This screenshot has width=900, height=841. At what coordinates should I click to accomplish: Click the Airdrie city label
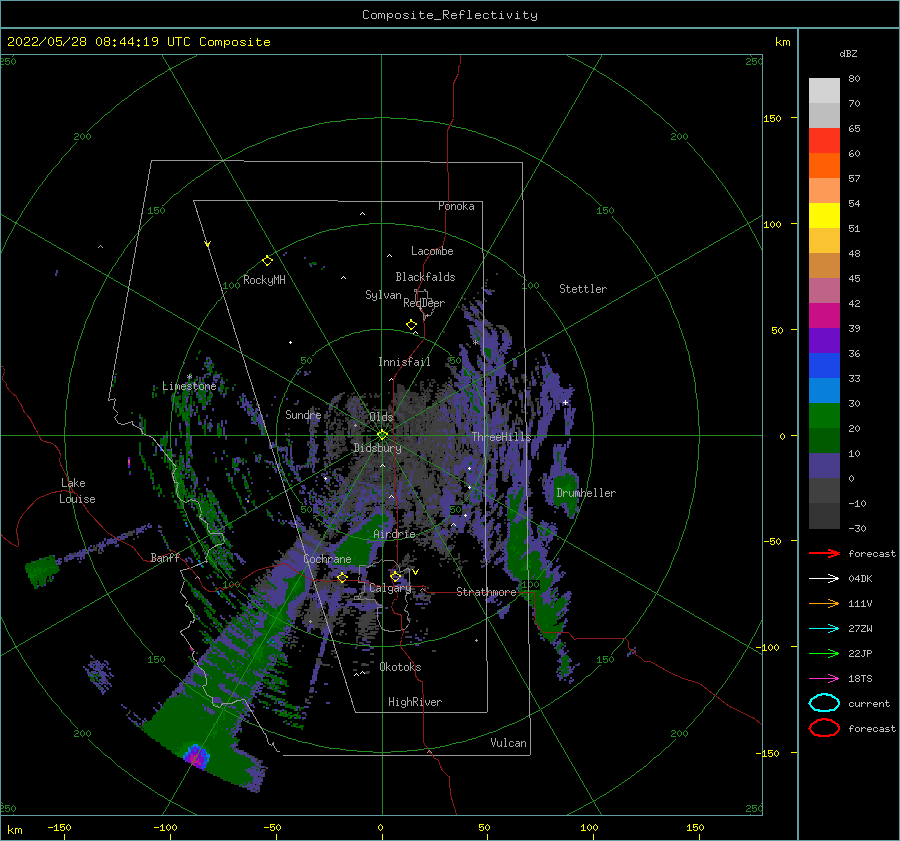pyautogui.click(x=394, y=534)
